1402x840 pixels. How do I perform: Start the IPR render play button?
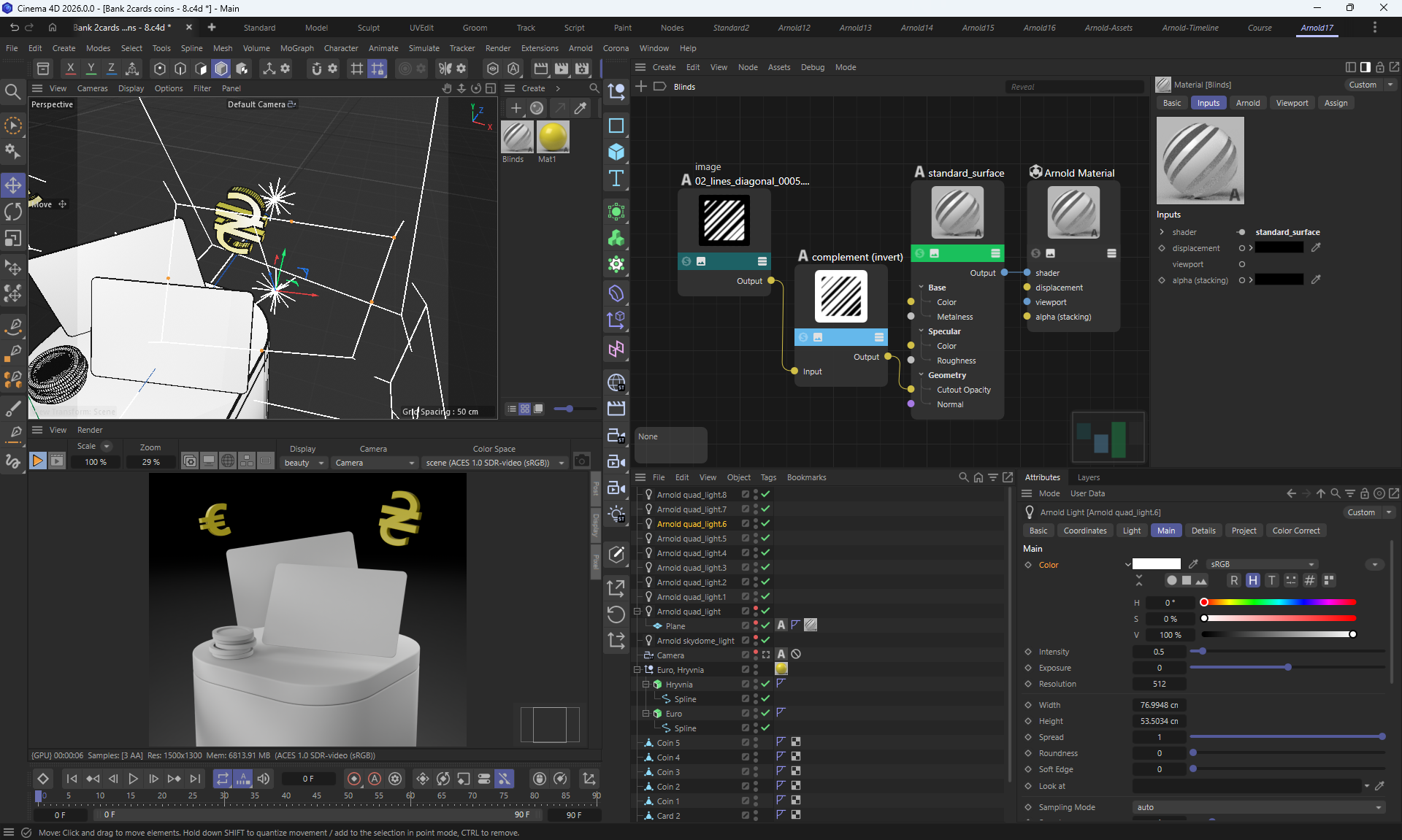pyautogui.click(x=37, y=461)
